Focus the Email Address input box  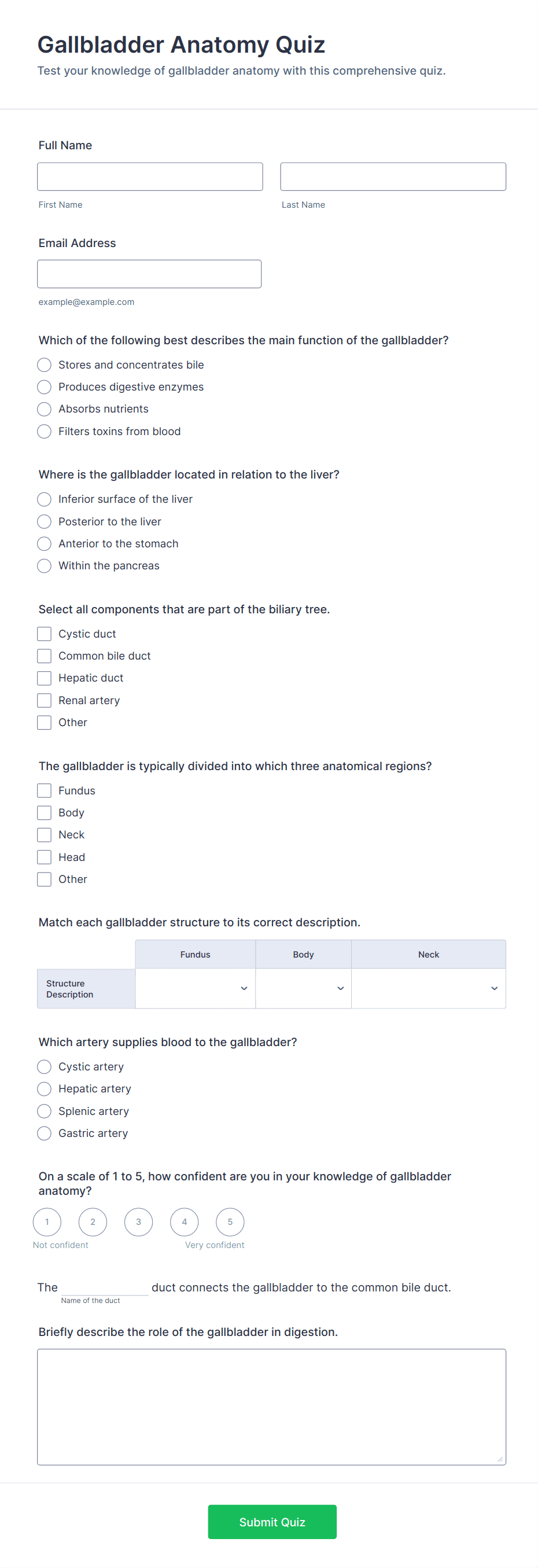(x=149, y=274)
